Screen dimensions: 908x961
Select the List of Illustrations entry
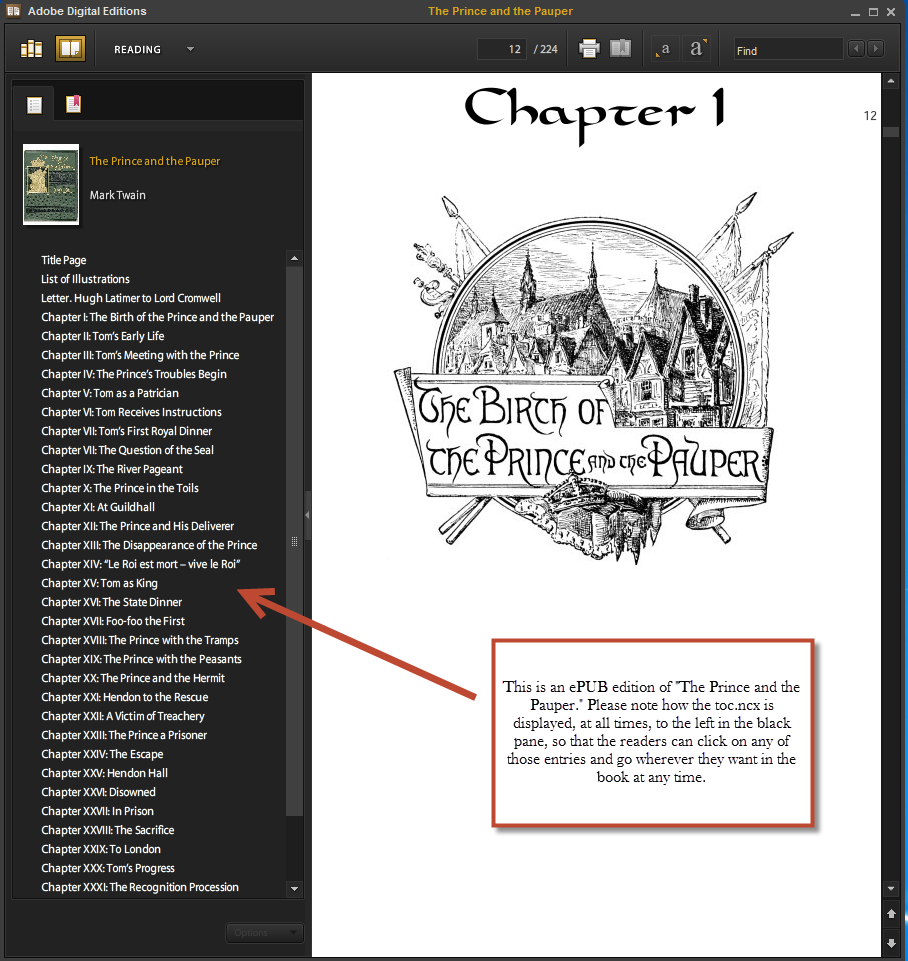[x=85, y=279]
